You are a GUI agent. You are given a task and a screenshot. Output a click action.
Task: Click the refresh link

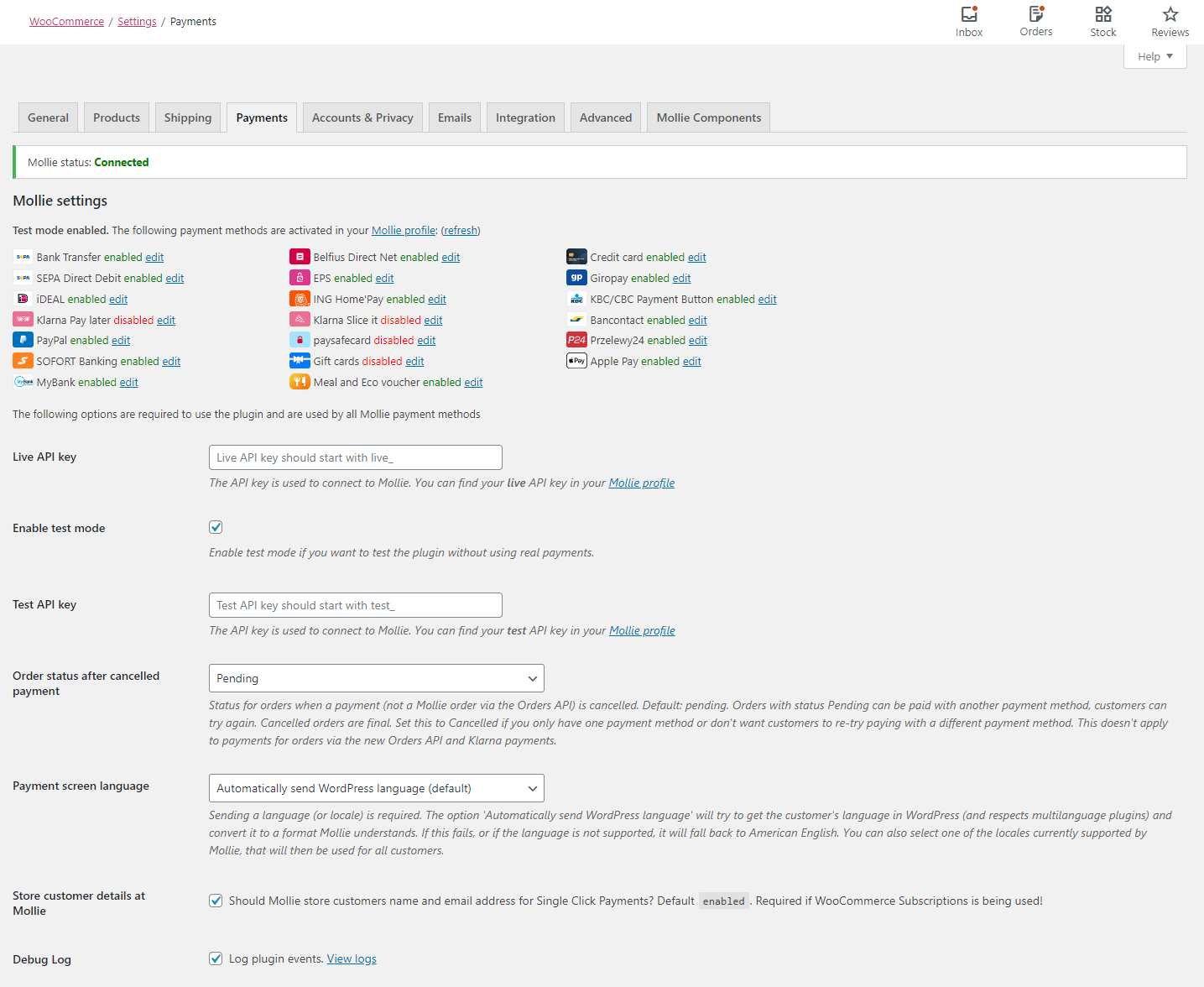(461, 230)
